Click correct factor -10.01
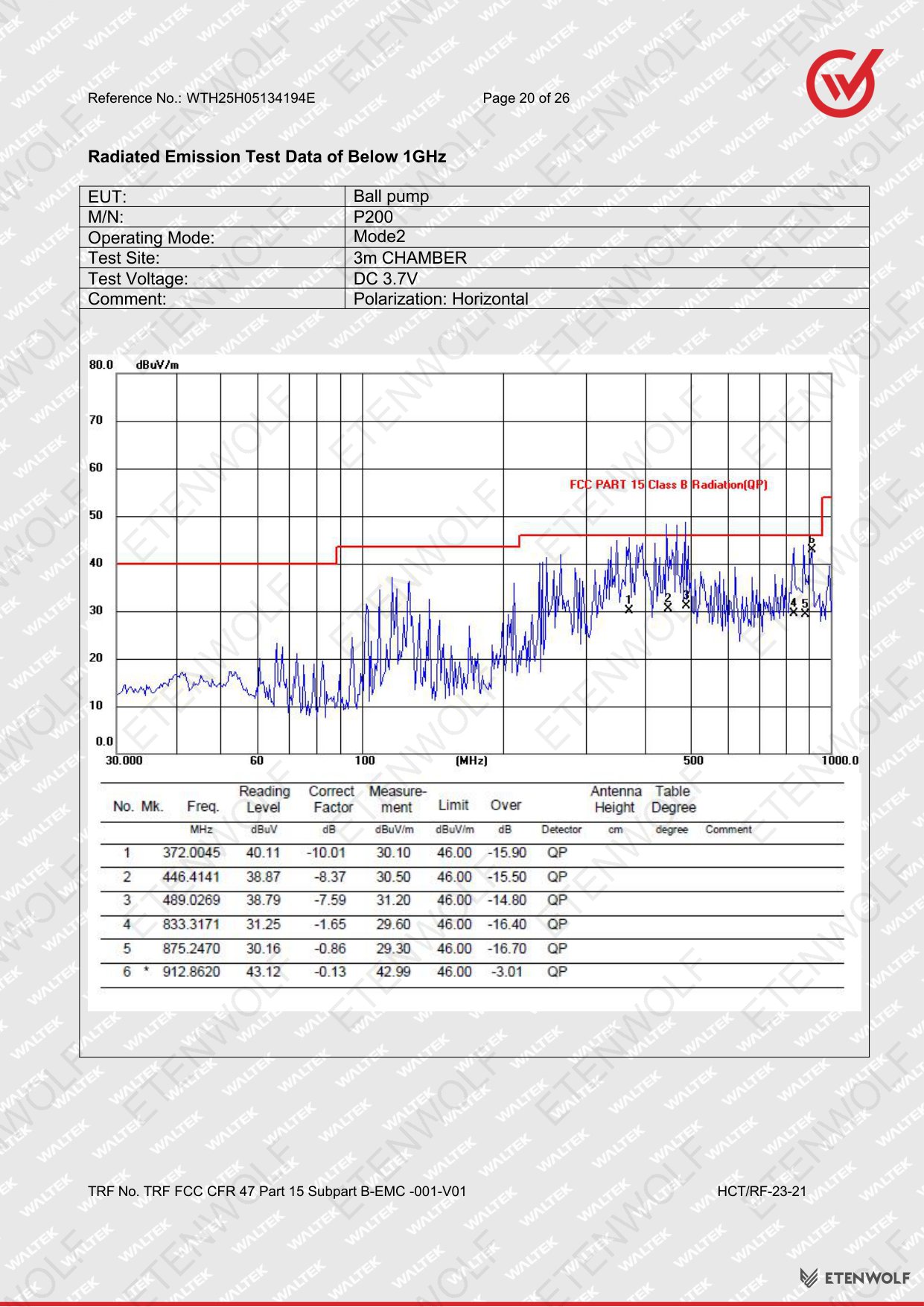The width and height of the screenshot is (924, 1307). 326,853
